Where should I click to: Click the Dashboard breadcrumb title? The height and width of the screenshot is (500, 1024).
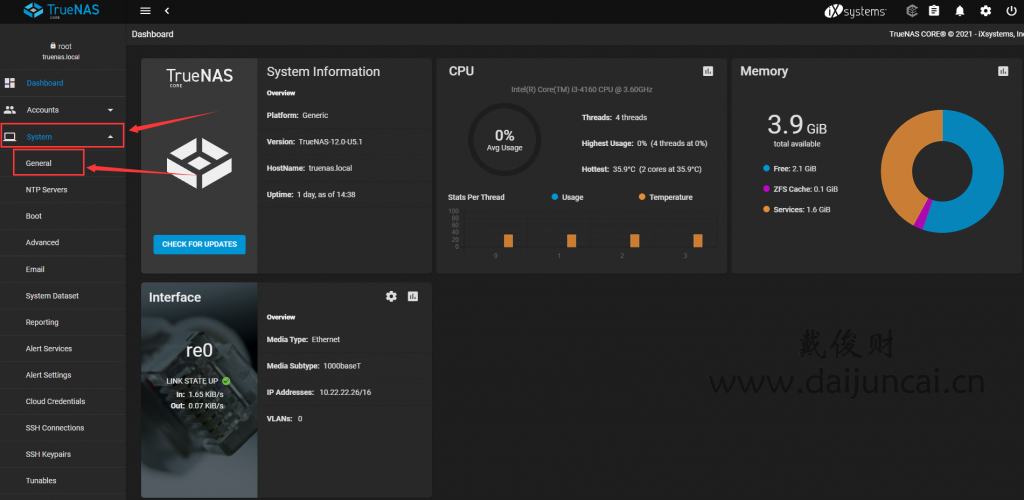pyautogui.click(x=152, y=34)
